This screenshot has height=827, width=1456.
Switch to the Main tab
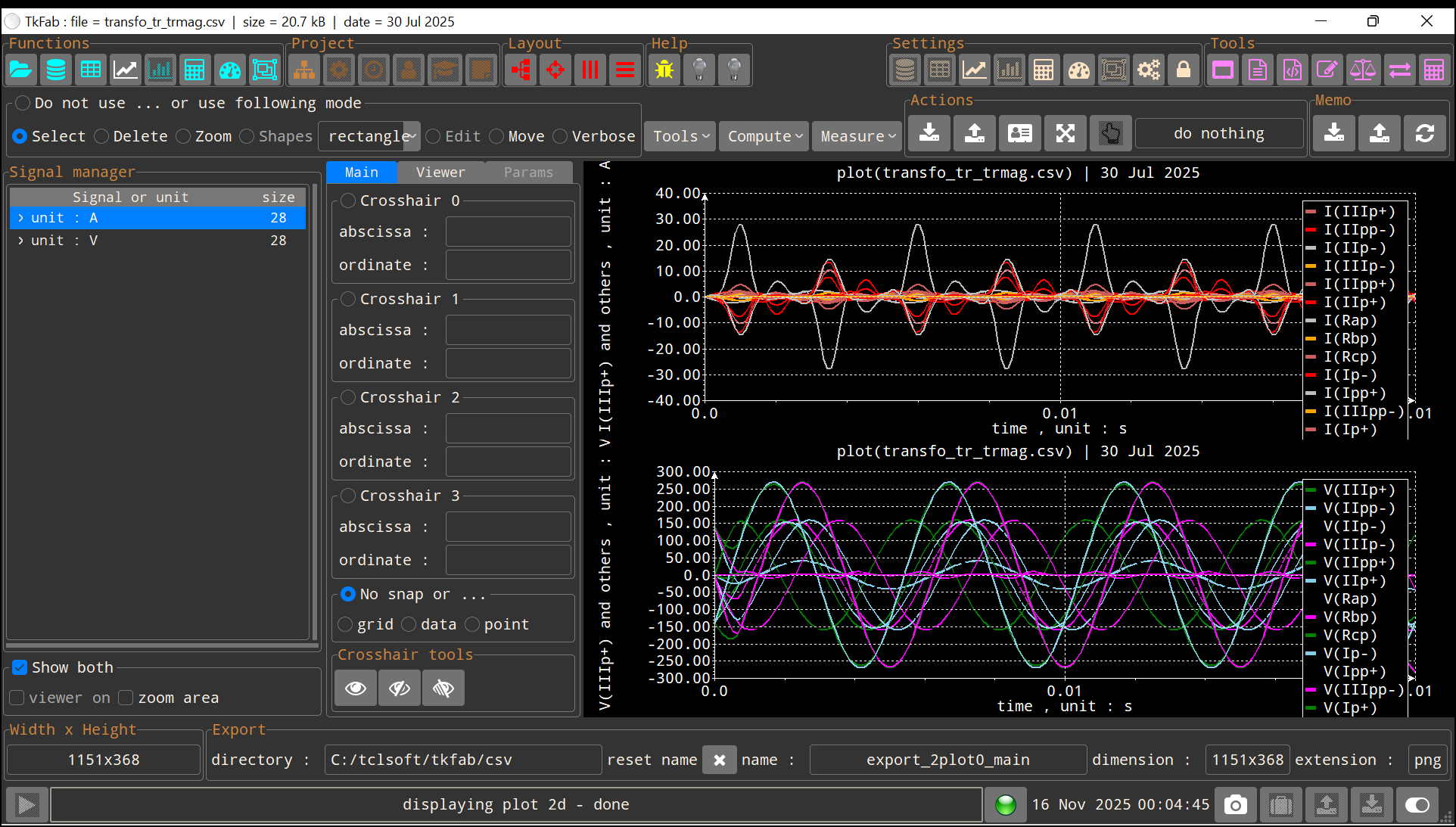point(362,173)
